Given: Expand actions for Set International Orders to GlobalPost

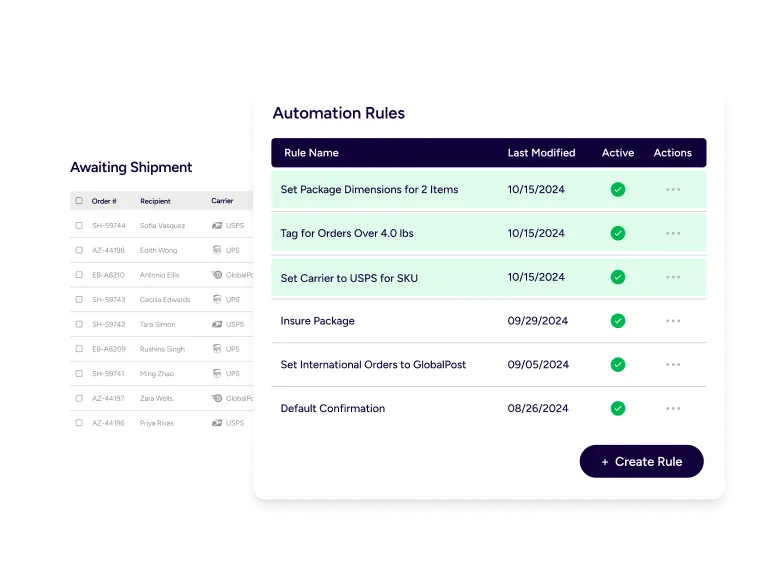Looking at the screenshot, I should [673, 365].
